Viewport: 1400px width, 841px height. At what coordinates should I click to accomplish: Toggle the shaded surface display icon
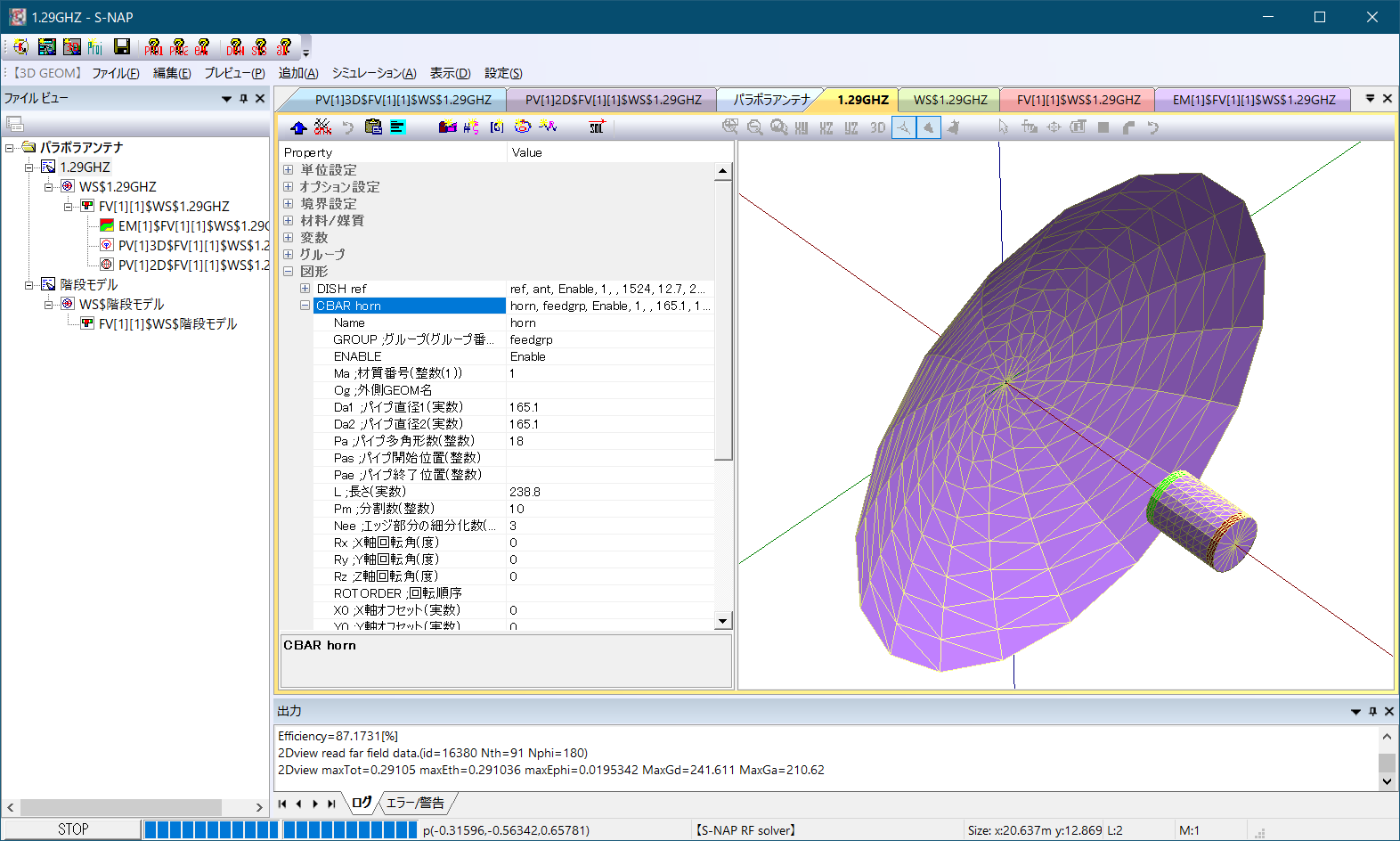928,127
